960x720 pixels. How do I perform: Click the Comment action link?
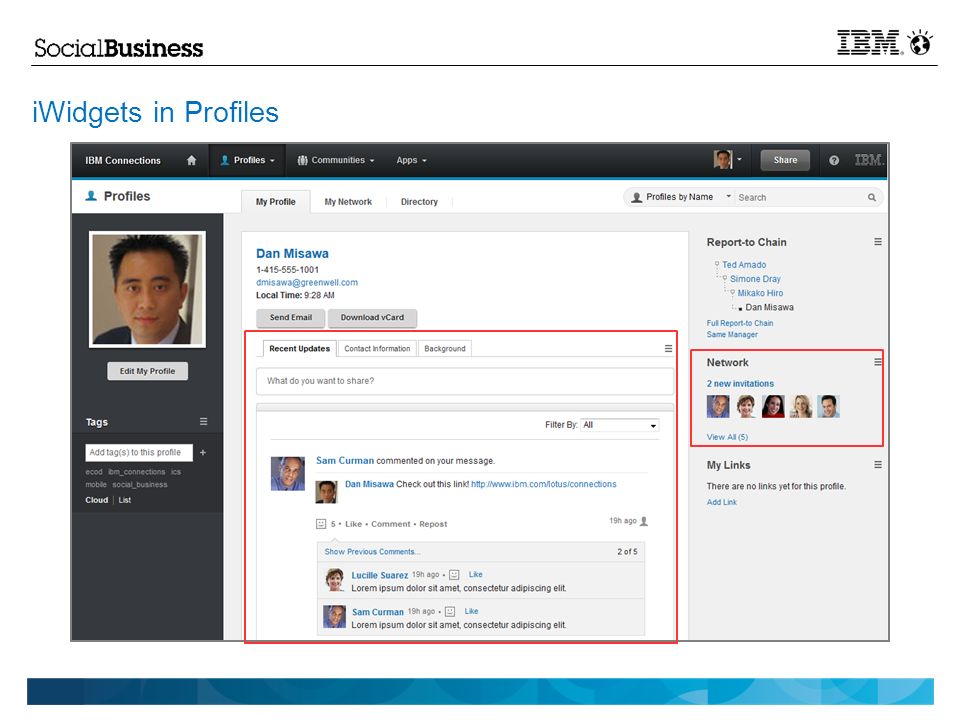pos(391,524)
